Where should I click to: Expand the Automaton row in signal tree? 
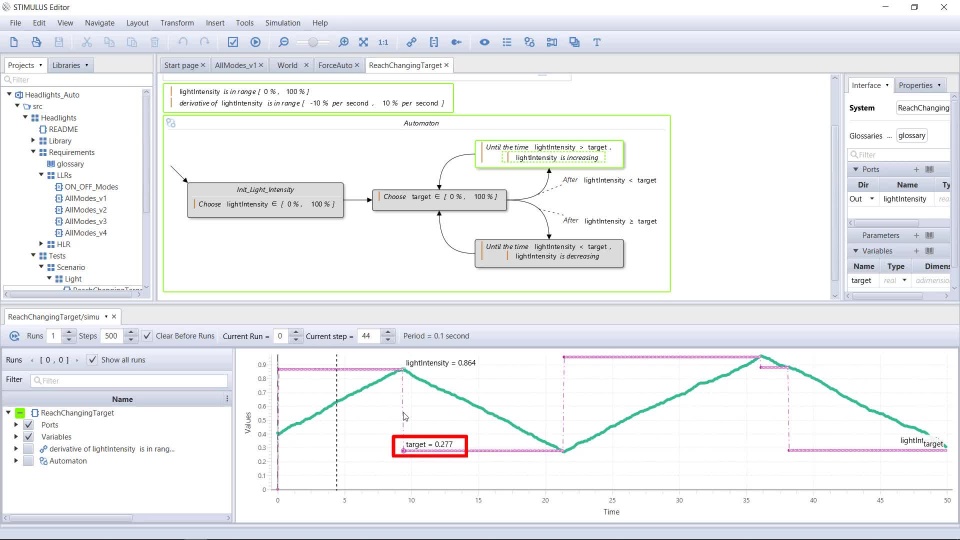coord(16,461)
